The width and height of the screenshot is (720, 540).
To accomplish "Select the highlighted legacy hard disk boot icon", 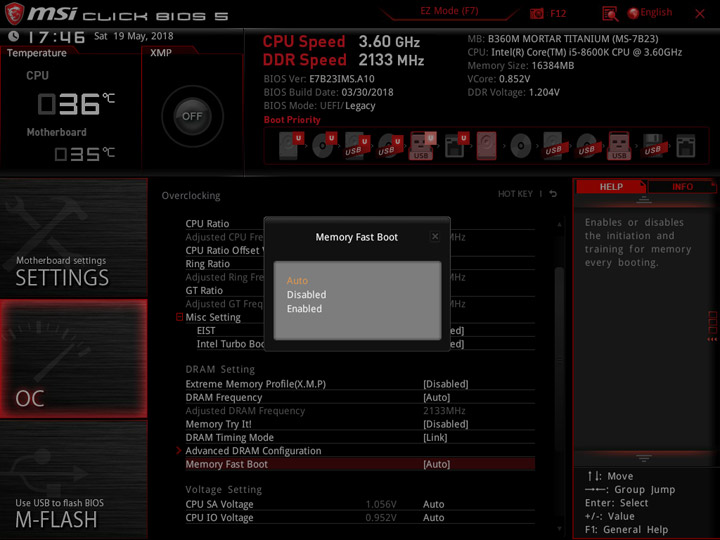I will [x=487, y=146].
